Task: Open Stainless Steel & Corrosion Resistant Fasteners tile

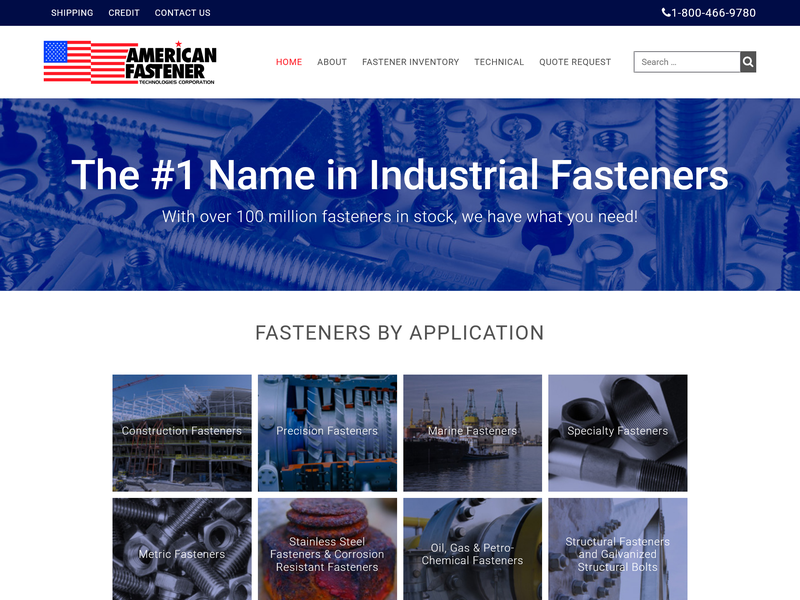Action: [x=327, y=549]
